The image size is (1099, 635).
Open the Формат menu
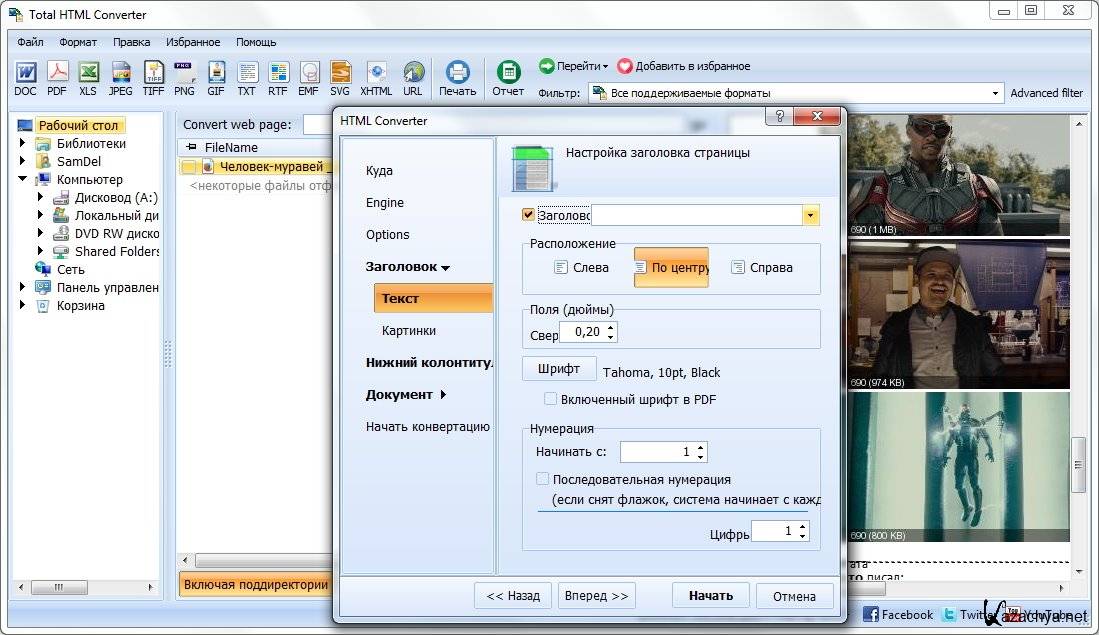click(77, 42)
